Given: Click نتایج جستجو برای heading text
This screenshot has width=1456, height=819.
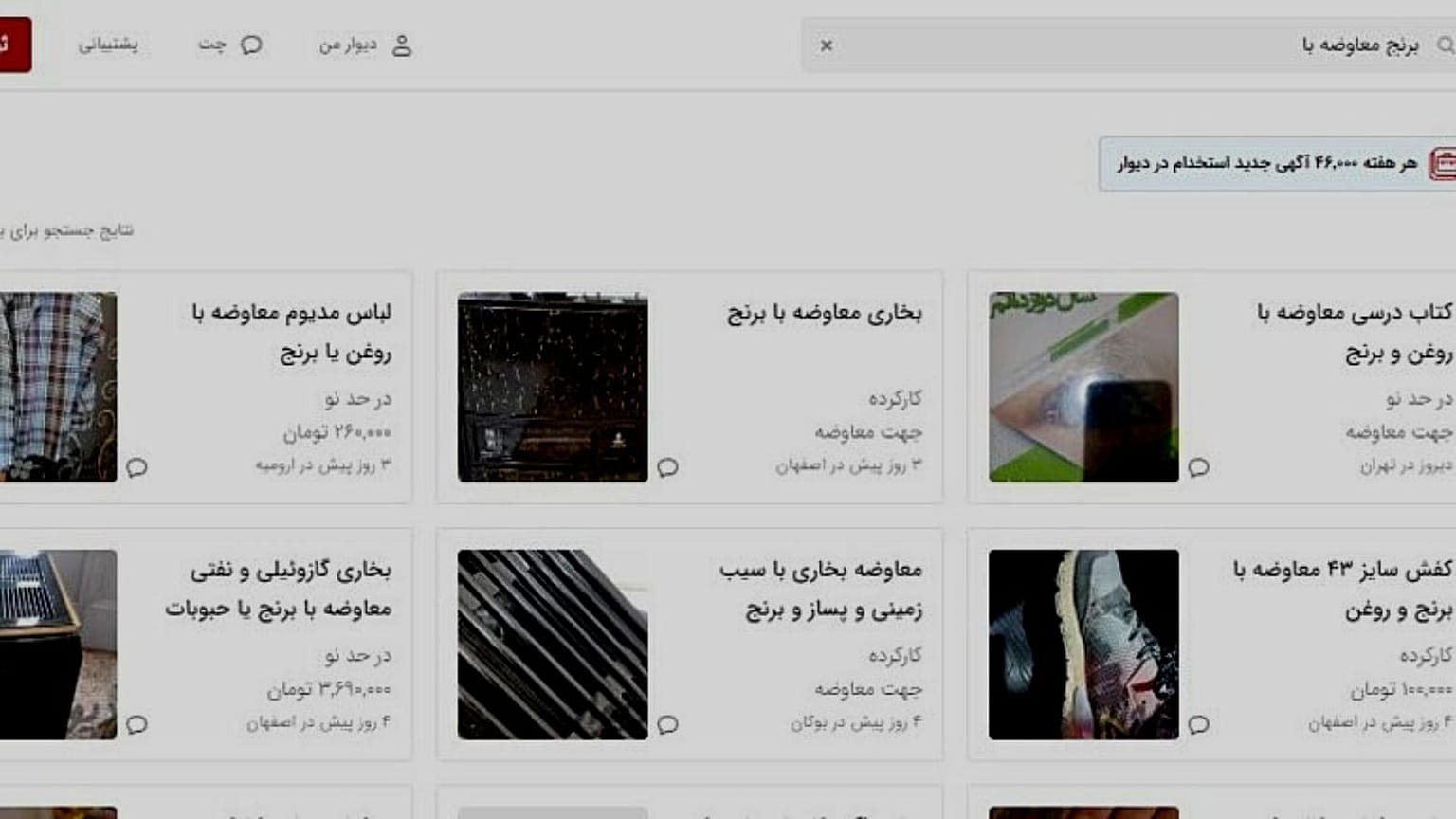Looking at the screenshot, I should pos(66,230).
